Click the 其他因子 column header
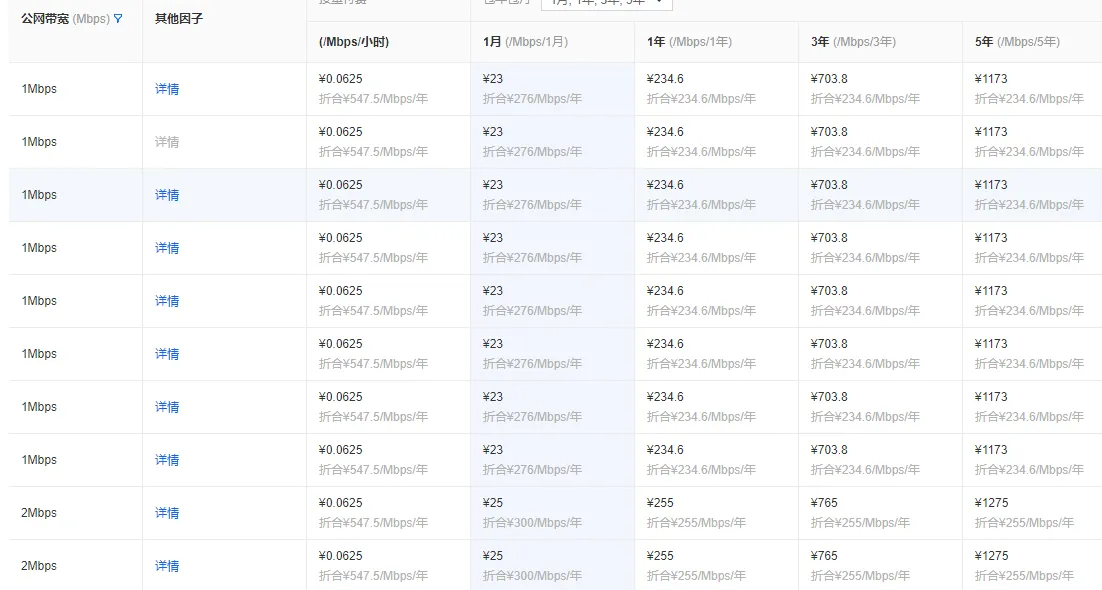The height and width of the screenshot is (590, 1102). coord(179,19)
